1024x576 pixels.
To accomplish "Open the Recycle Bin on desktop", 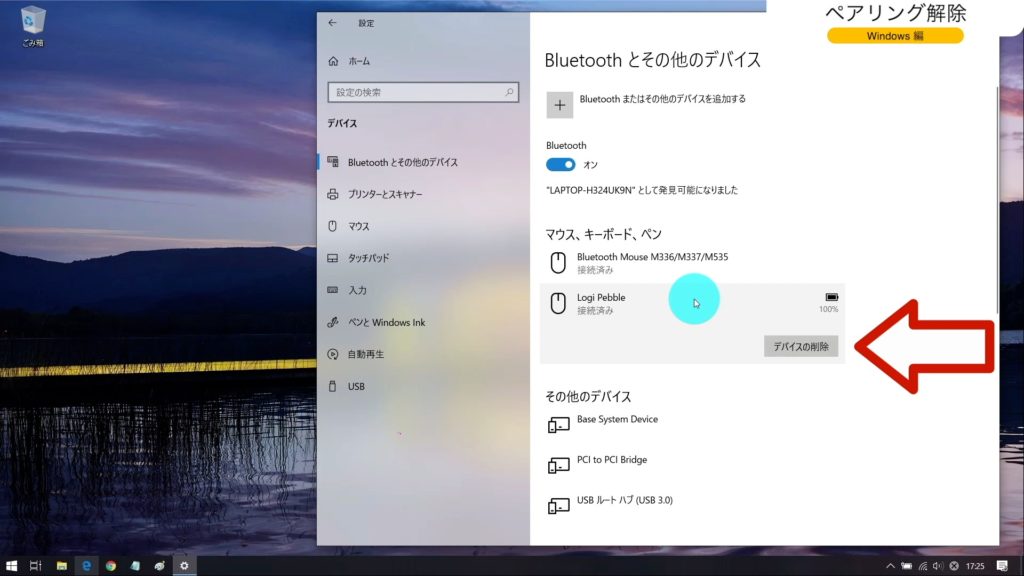I will pyautogui.click(x=32, y=27).
